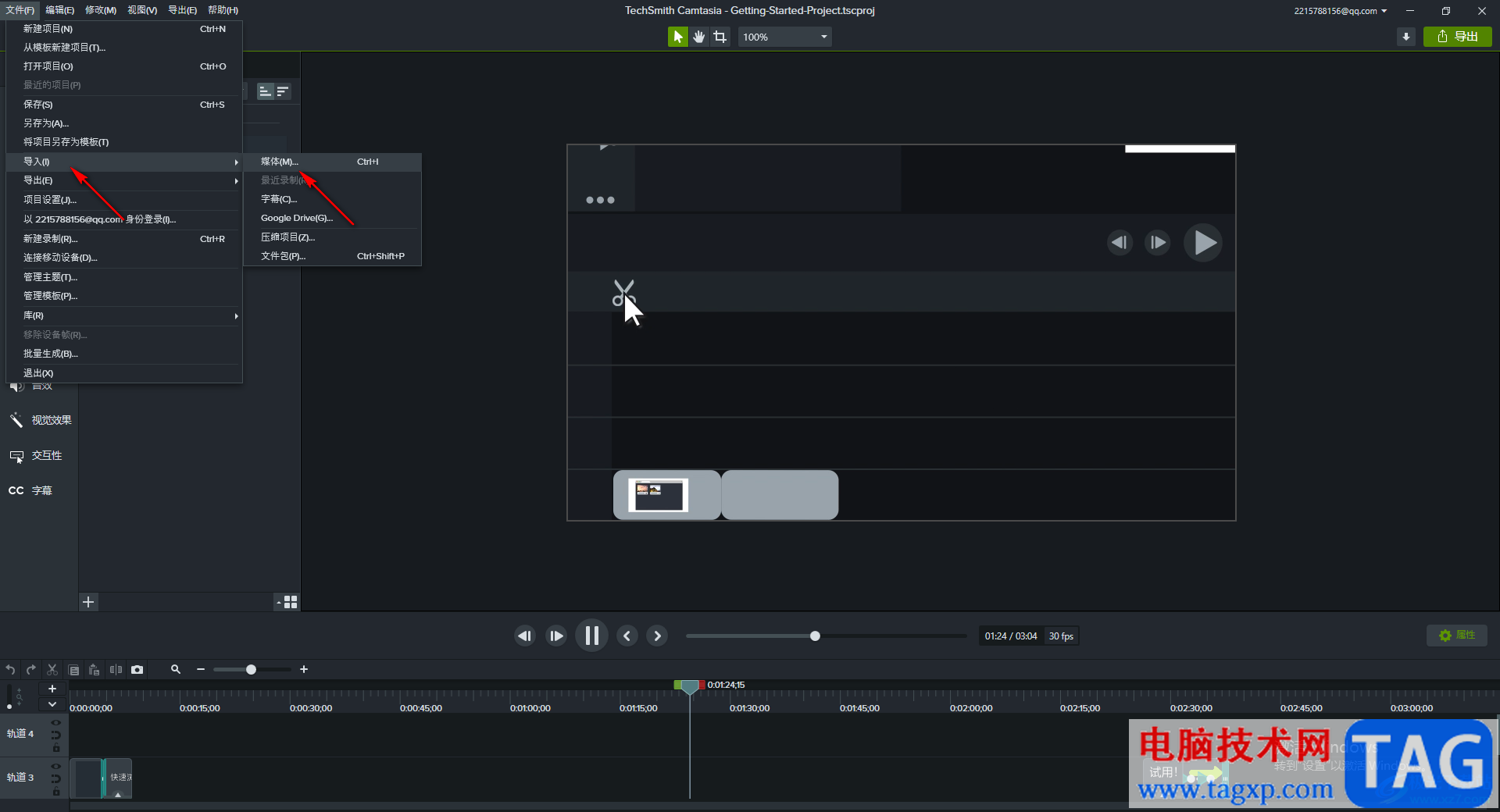This screenshot has height=812, width=1500.
Task: Open 修改(M) in the menu bar
Action: 101,10
